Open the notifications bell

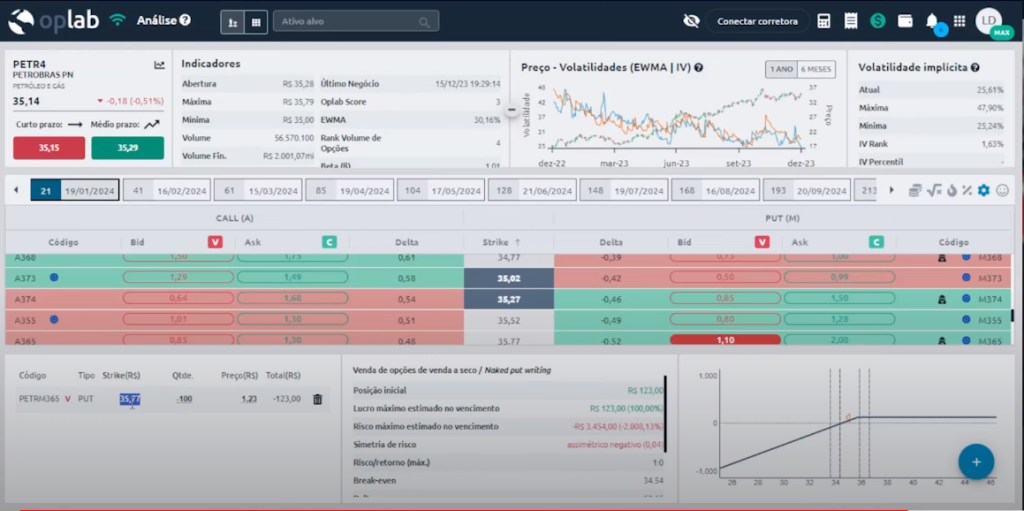pos(932,21)
